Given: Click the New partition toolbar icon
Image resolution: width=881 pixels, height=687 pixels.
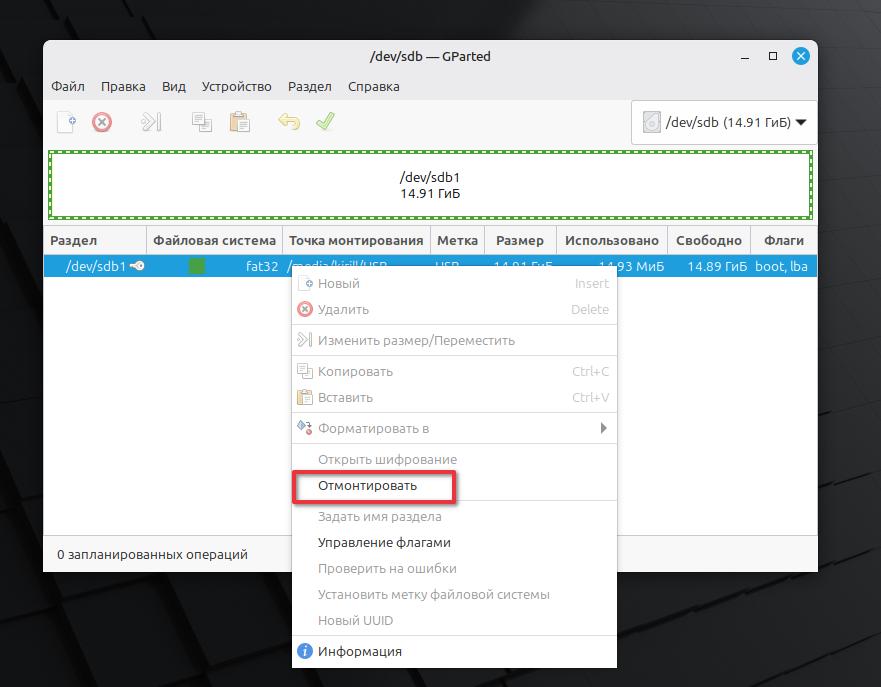Looking at the screenshot, I should click(x=66, y=122).
